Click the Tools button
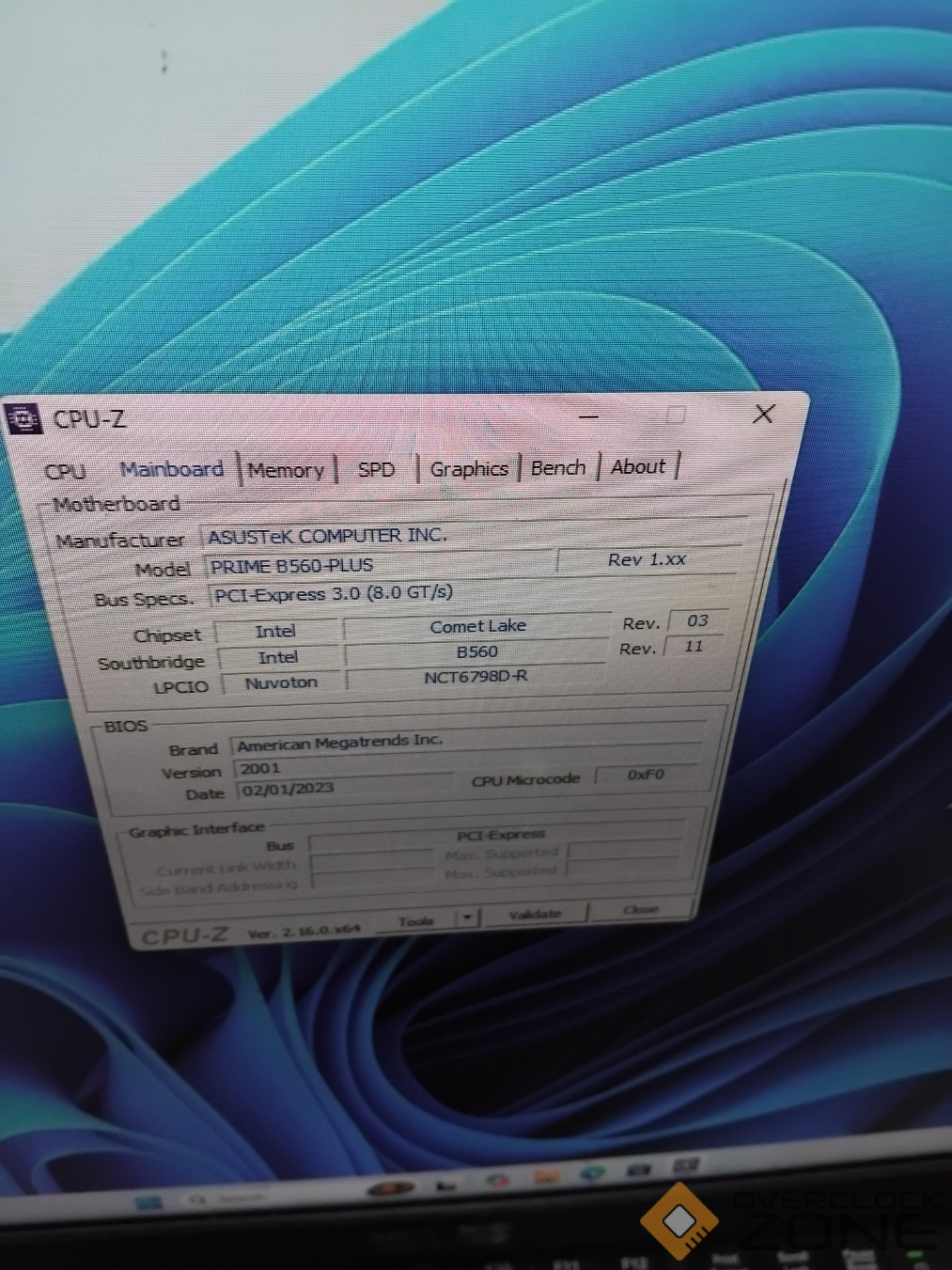Image resolution: width=952 pixels, height=1270 pixels. [x=415, y=921]
